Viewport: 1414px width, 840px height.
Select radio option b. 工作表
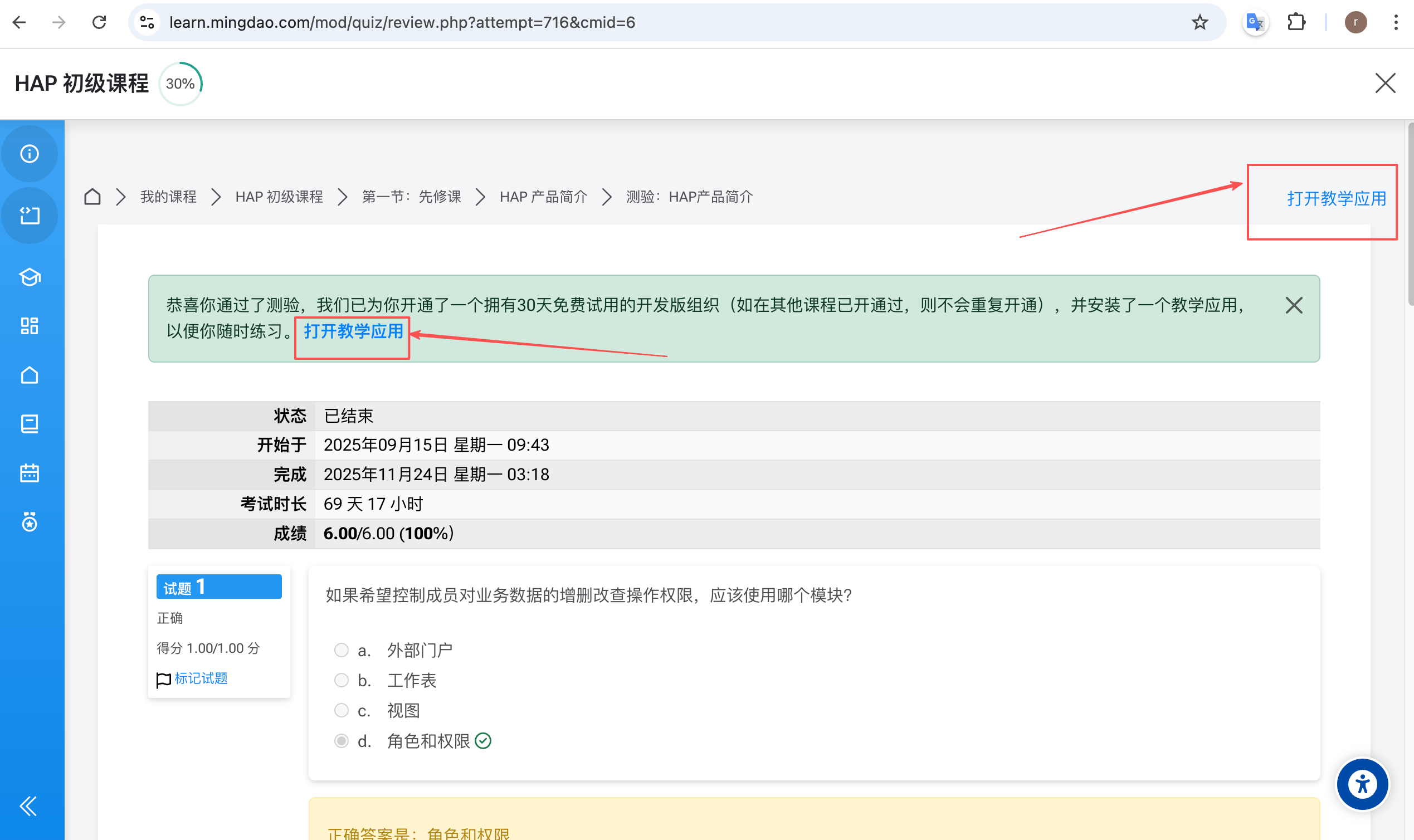tap(342, 680)
